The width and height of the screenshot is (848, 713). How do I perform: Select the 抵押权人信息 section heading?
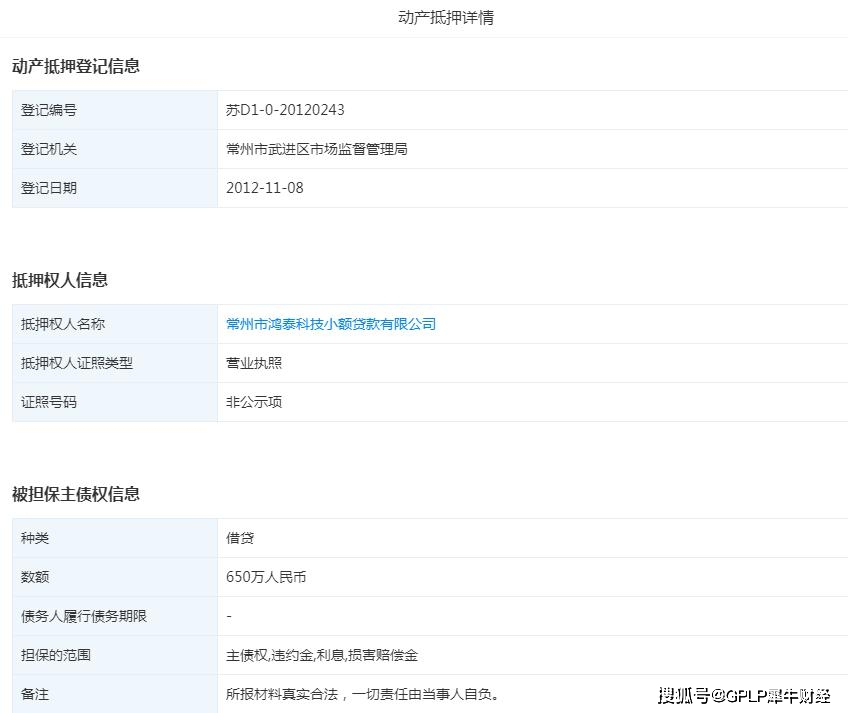(x=60, y=280)
